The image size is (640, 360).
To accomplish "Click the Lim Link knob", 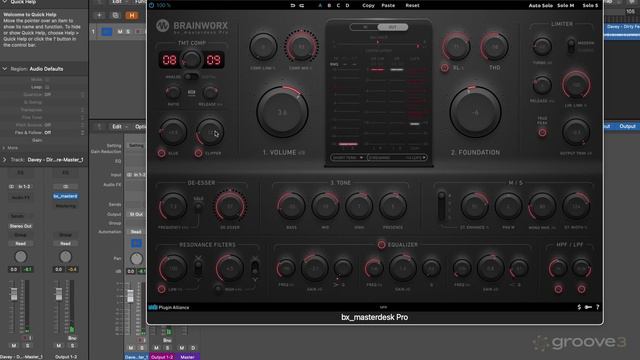I will [x=576, y=85].
